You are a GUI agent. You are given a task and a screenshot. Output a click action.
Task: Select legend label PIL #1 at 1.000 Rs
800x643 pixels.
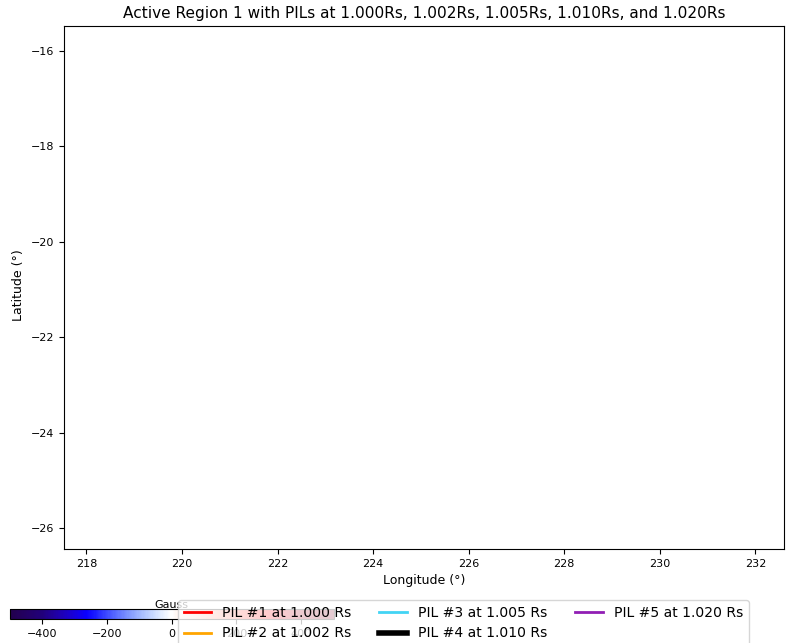[286, 612]
